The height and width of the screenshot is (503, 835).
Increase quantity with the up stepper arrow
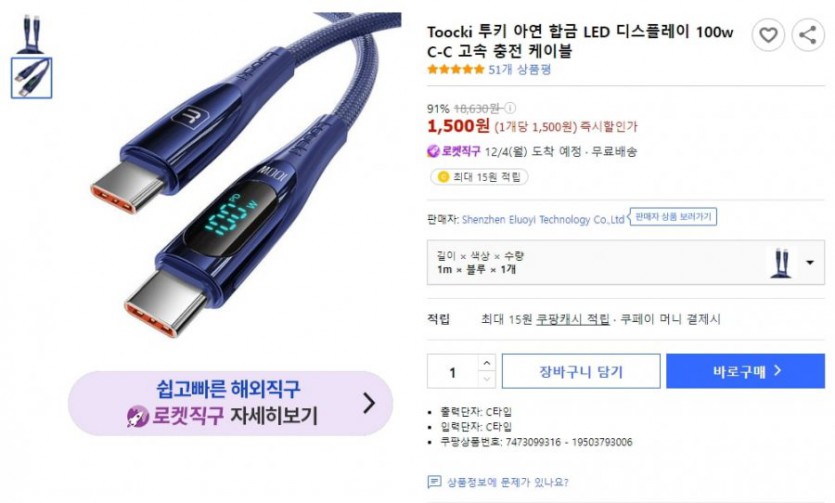[487, 363]
